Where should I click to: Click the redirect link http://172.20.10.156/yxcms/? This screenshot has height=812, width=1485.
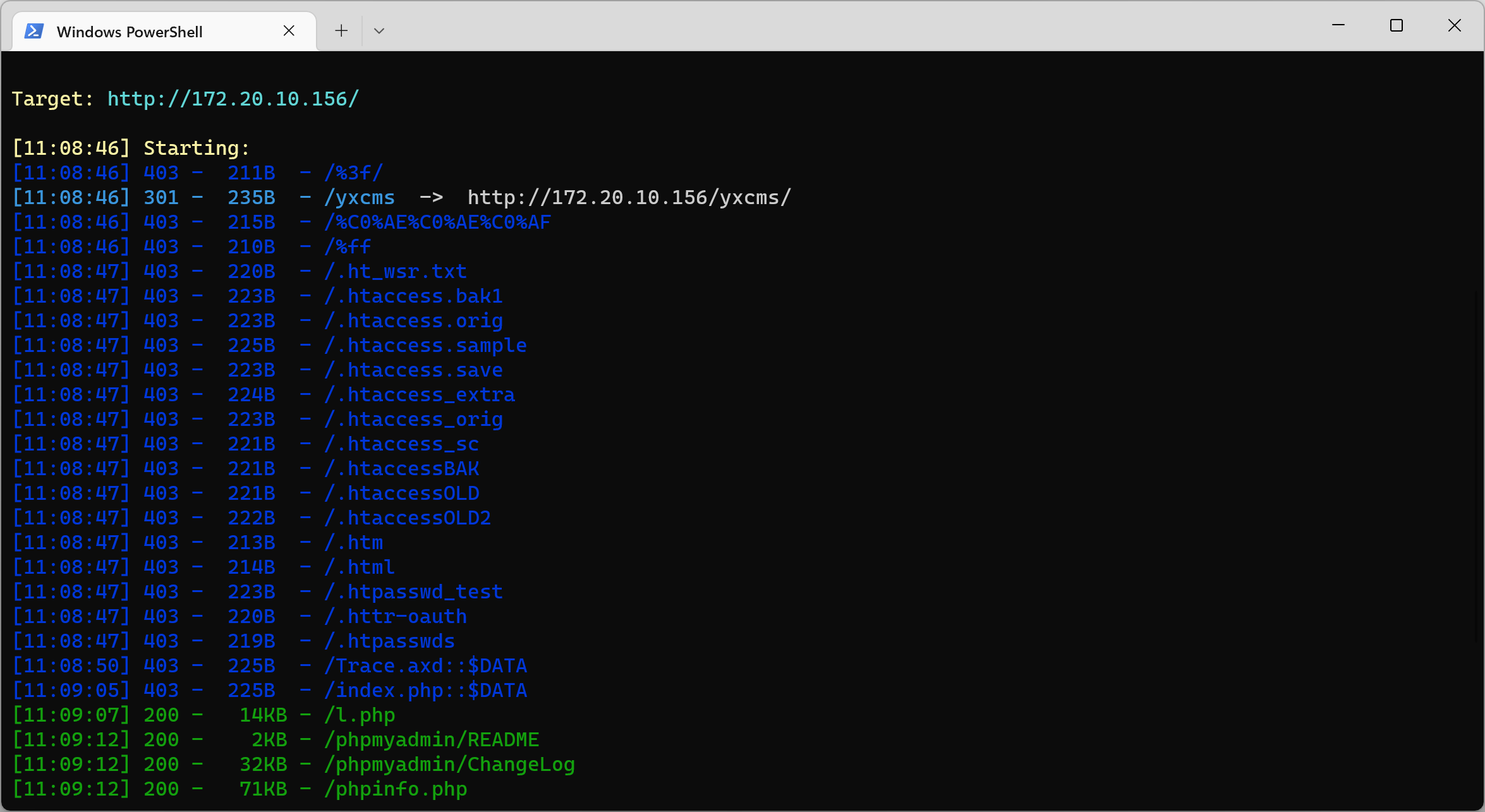coord(628,197)
